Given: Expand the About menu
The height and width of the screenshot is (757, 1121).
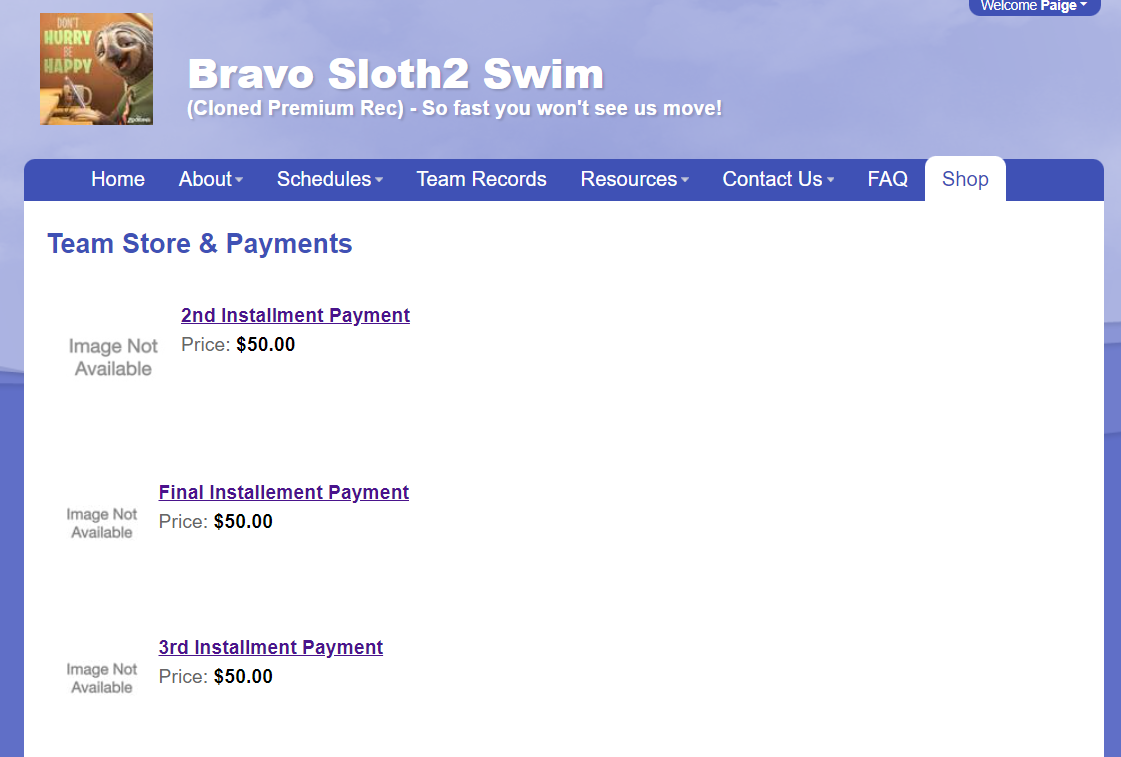Looking at the screenshot, I should [210, 179].
